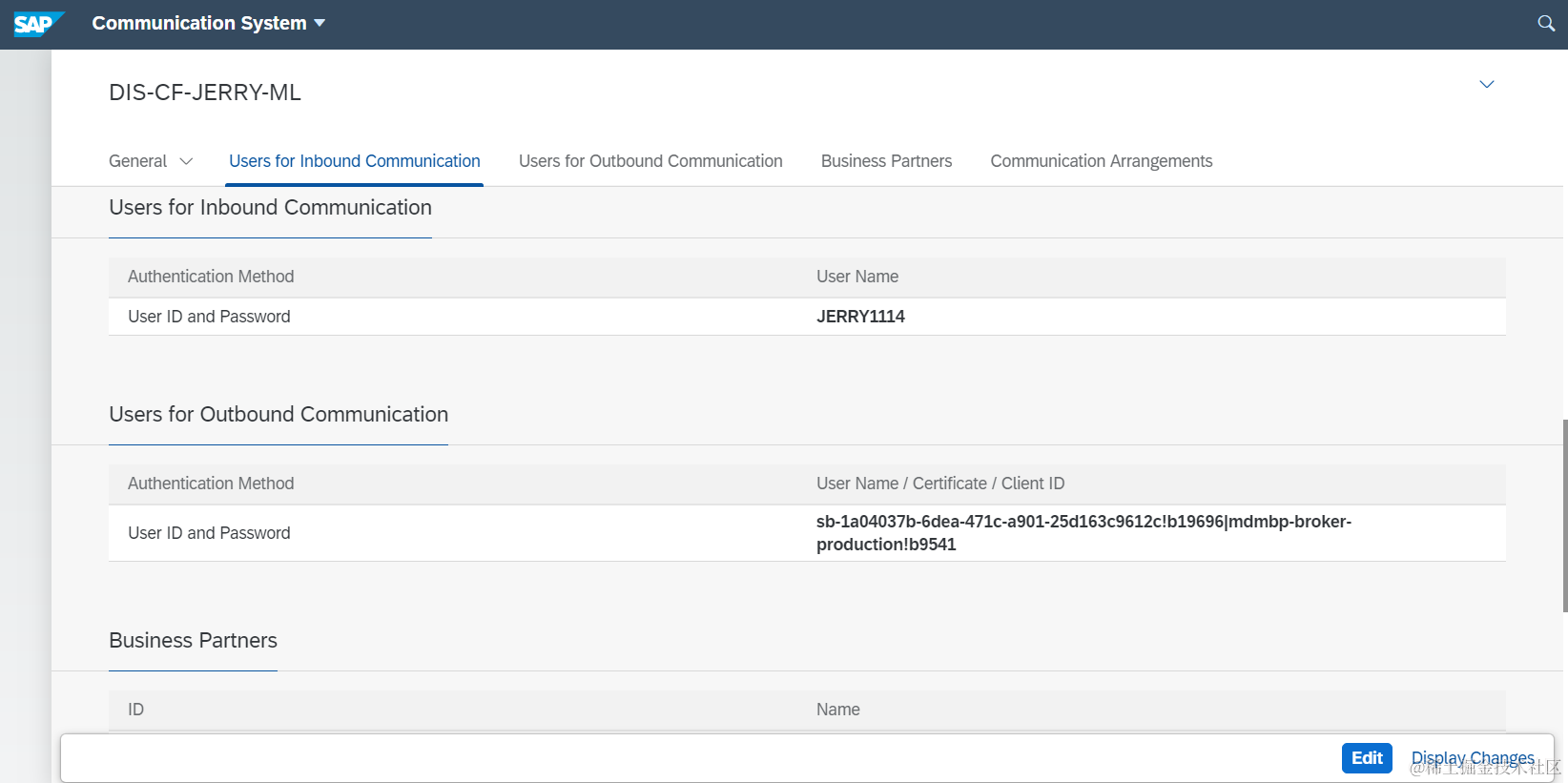Click the SAP logo
This screenshot has height=783, width=1568.
click(38, 24)
